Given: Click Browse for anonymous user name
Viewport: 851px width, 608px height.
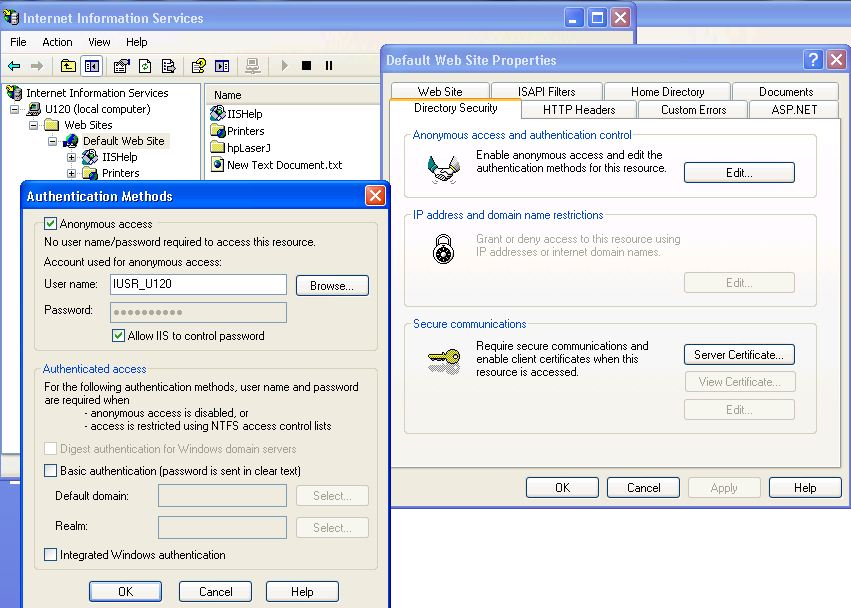Looking at the screenshot, I should [332, 286].
